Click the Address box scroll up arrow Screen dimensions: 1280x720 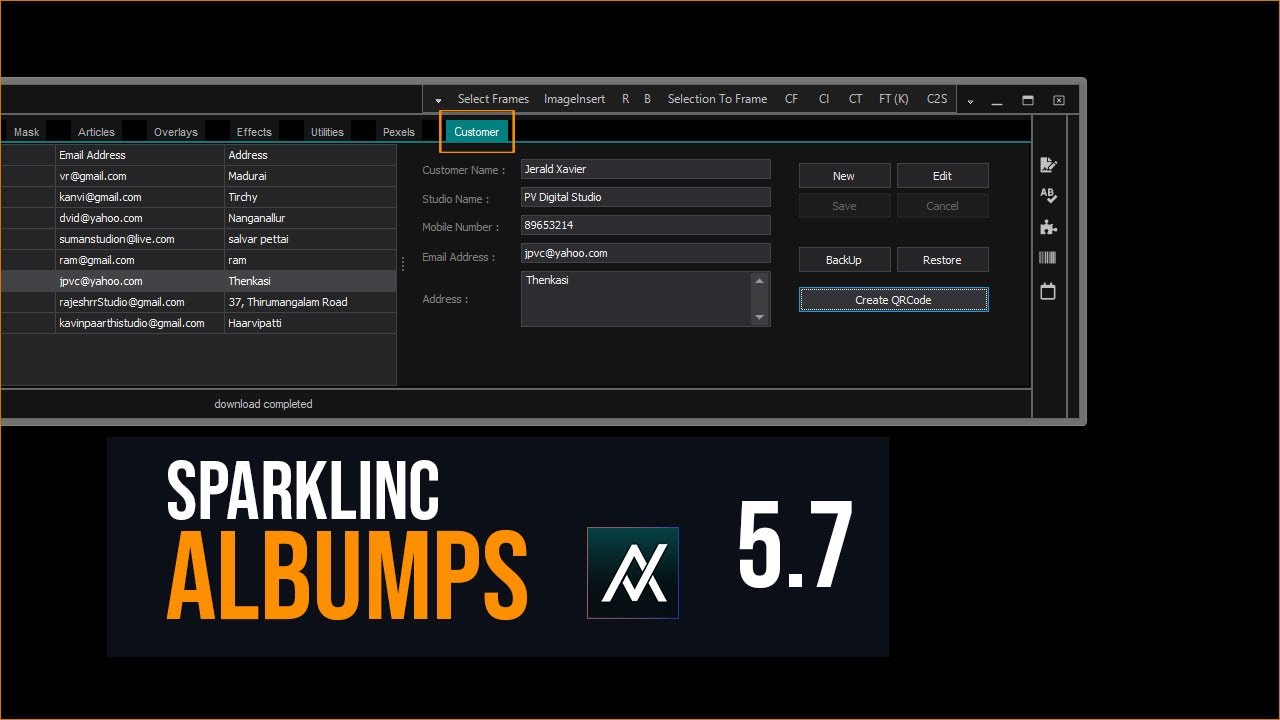click(x=759, y=282)
